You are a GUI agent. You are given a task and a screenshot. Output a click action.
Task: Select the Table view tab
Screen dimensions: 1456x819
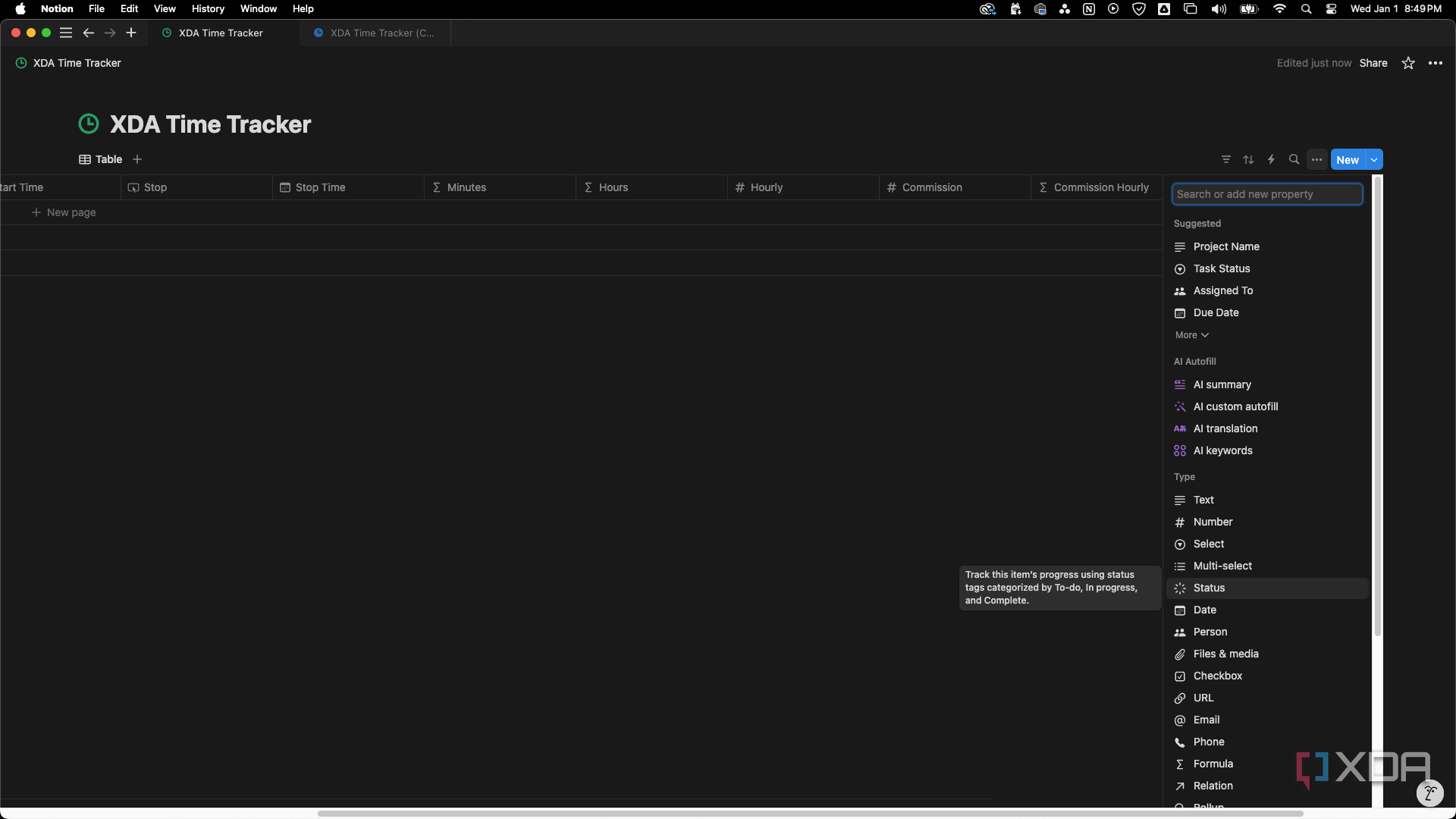pyautogui.click(x=101, y=159)
